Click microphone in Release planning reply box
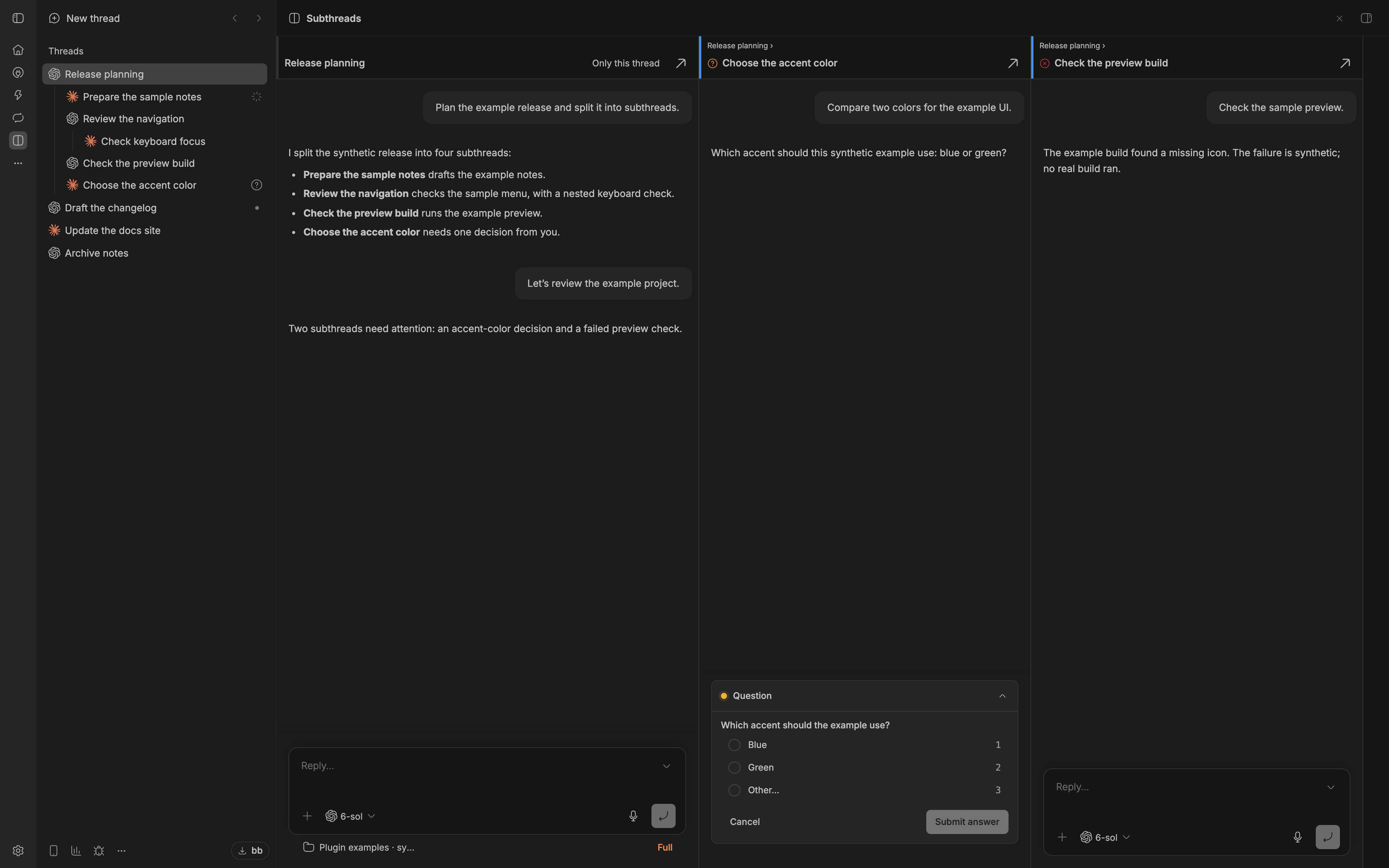1389x868 pixels. (633, 816)
